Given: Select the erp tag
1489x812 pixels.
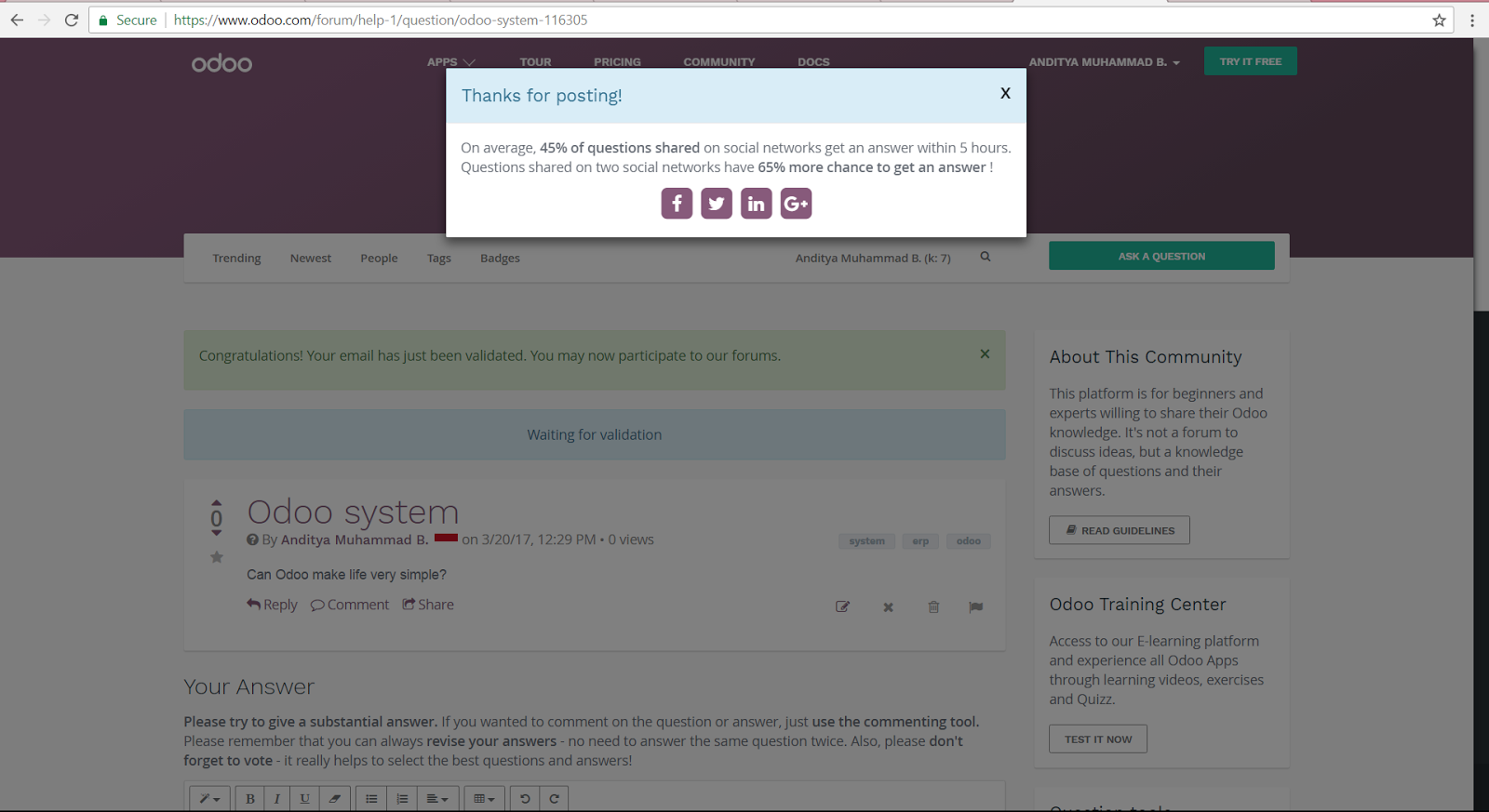Looking at the screenshot, I should click(920, 540).
